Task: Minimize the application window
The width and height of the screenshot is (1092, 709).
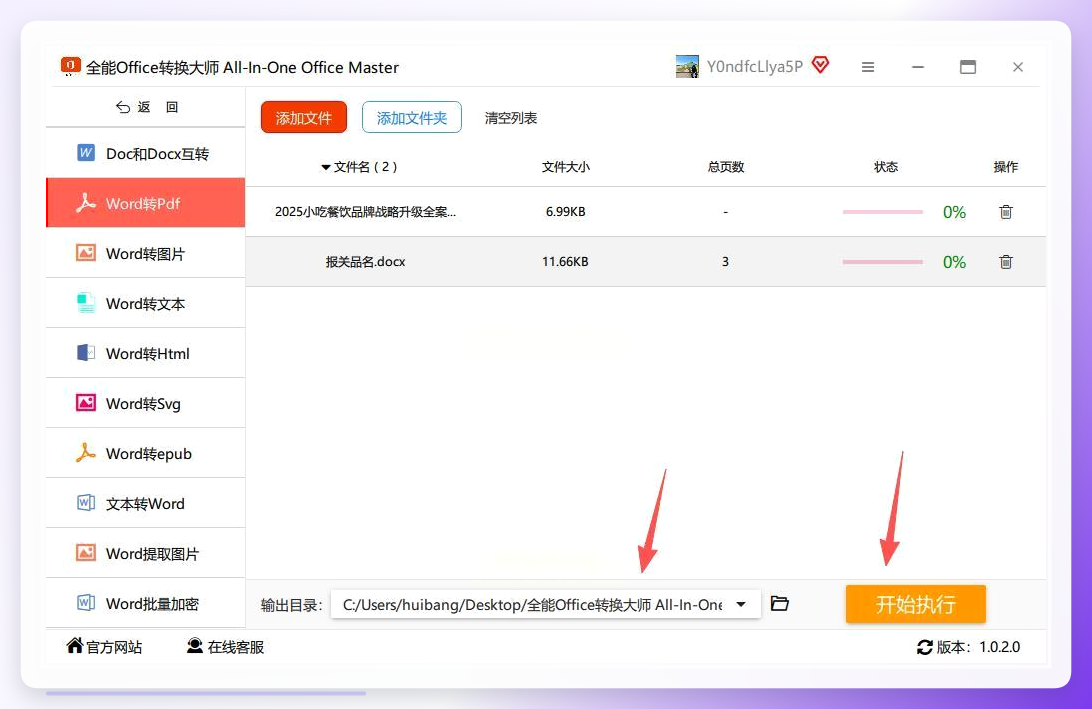Action: point(918,67)
